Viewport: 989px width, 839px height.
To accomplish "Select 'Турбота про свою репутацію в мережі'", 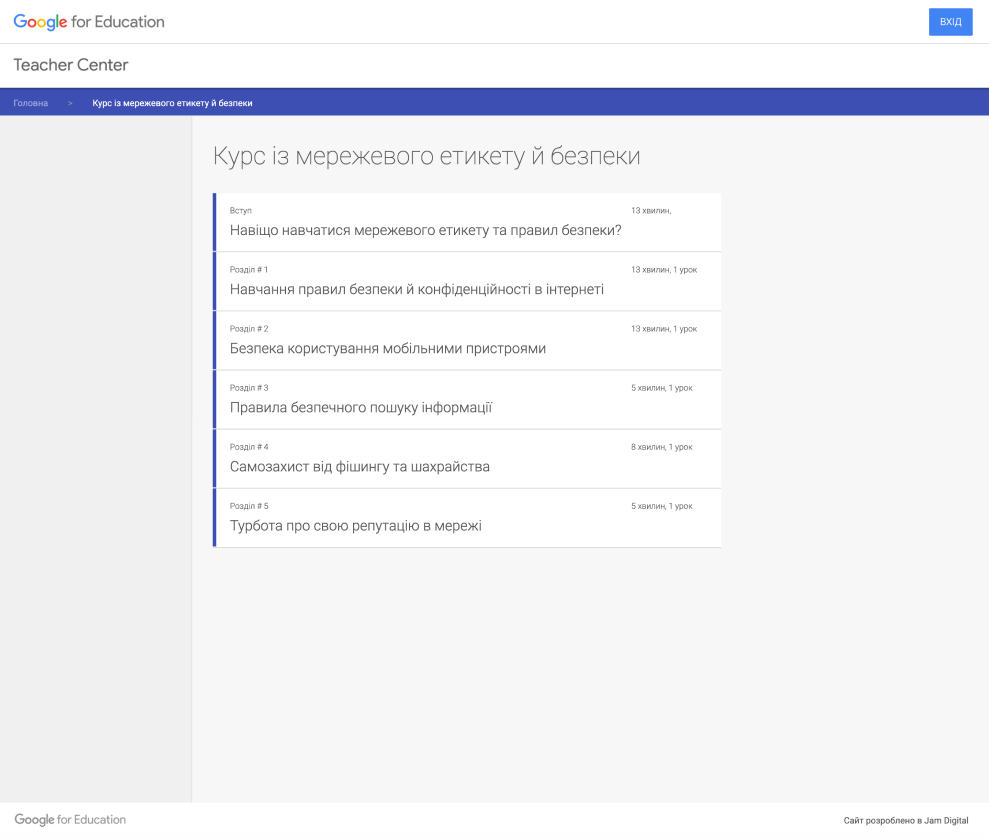I will pos(355,525).
